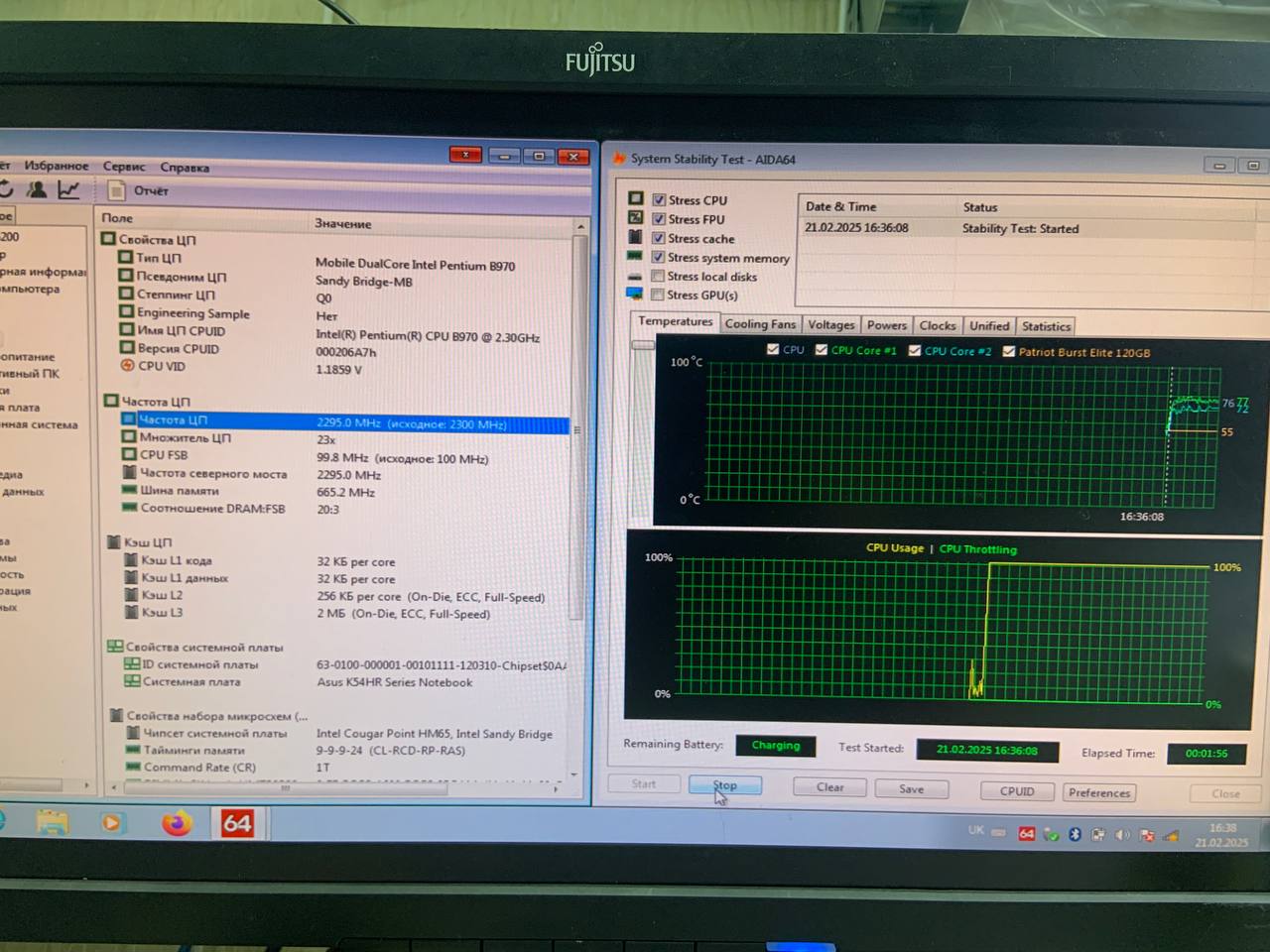Screen dimensions: 1270x952
Task: Open the Избранное menu
Action: coord(57,166)
